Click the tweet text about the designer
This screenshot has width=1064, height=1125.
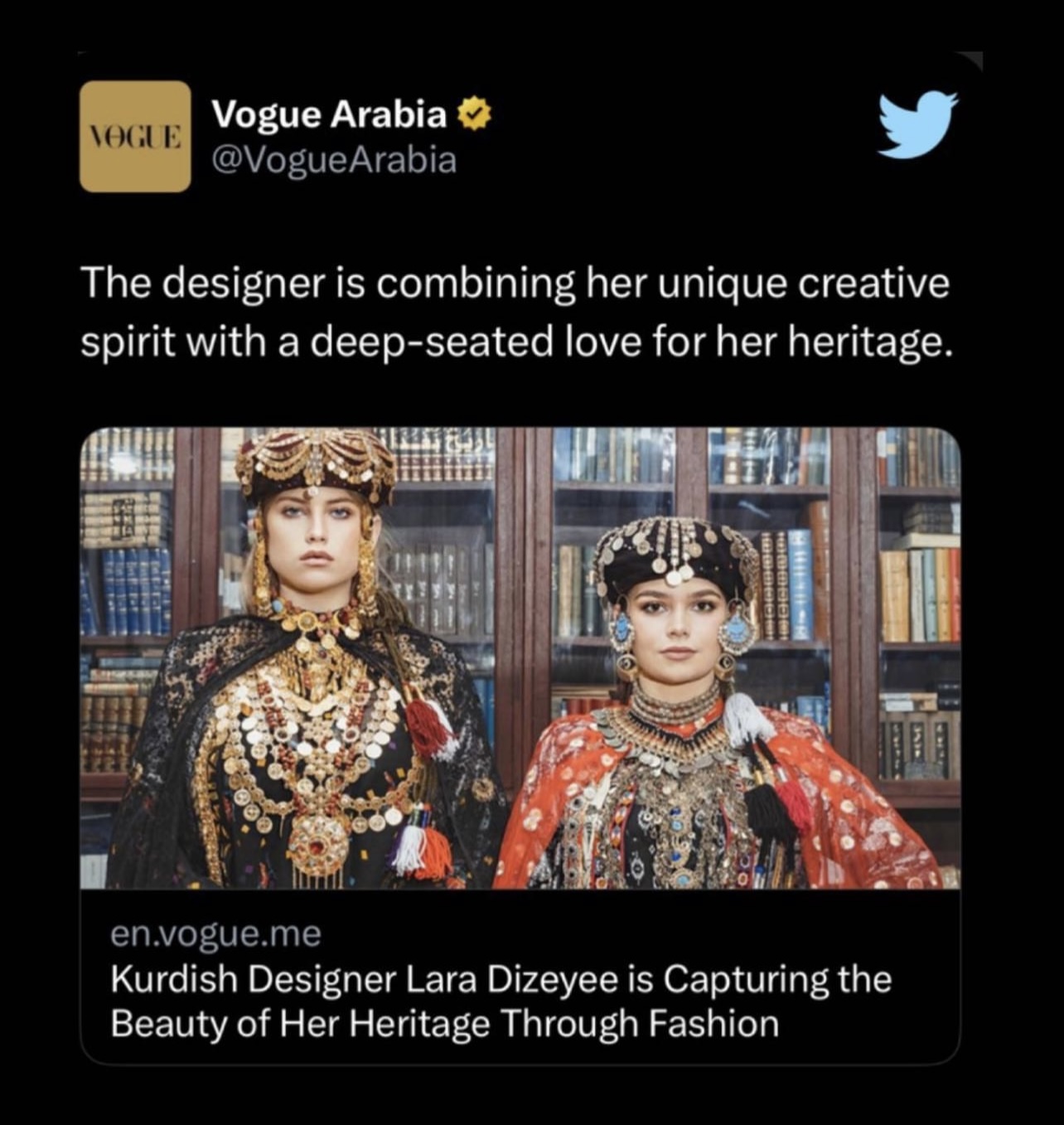point(514,312)
